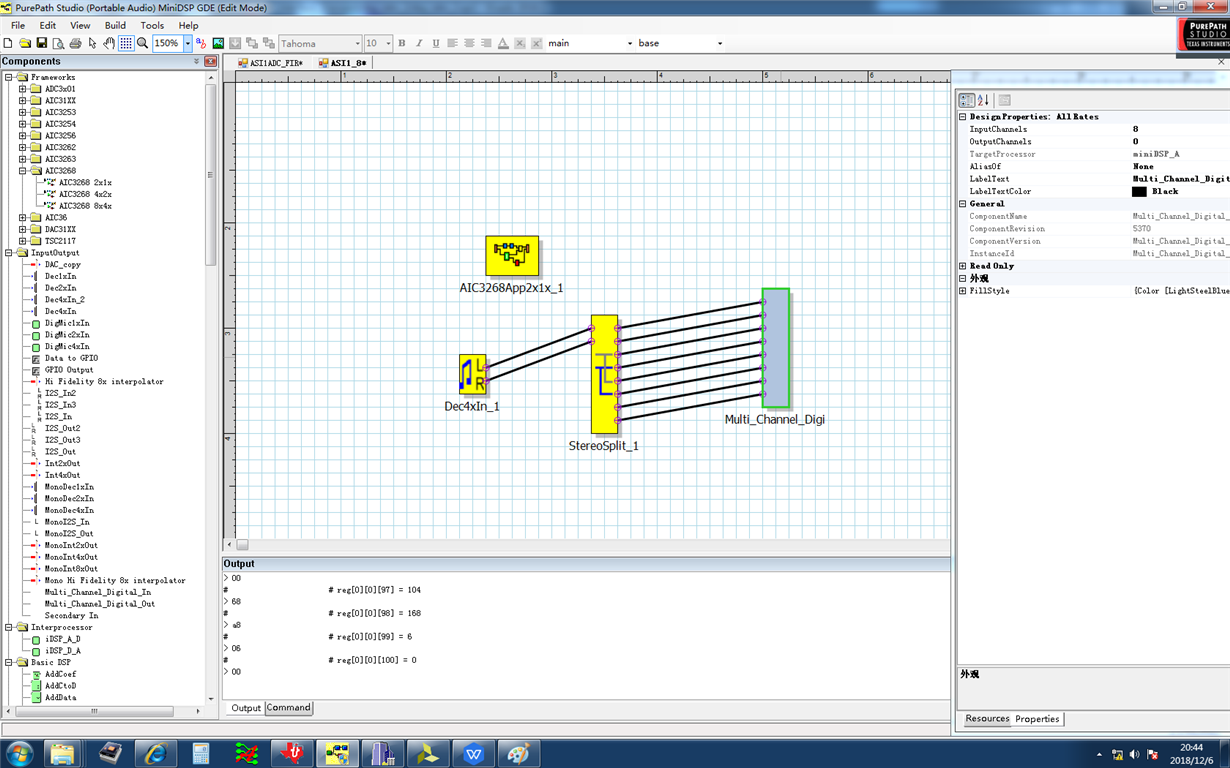The width and height of the screenshot is (1230, 768).
Task: Open print preview from the toolbar
Action: (59, 44)
